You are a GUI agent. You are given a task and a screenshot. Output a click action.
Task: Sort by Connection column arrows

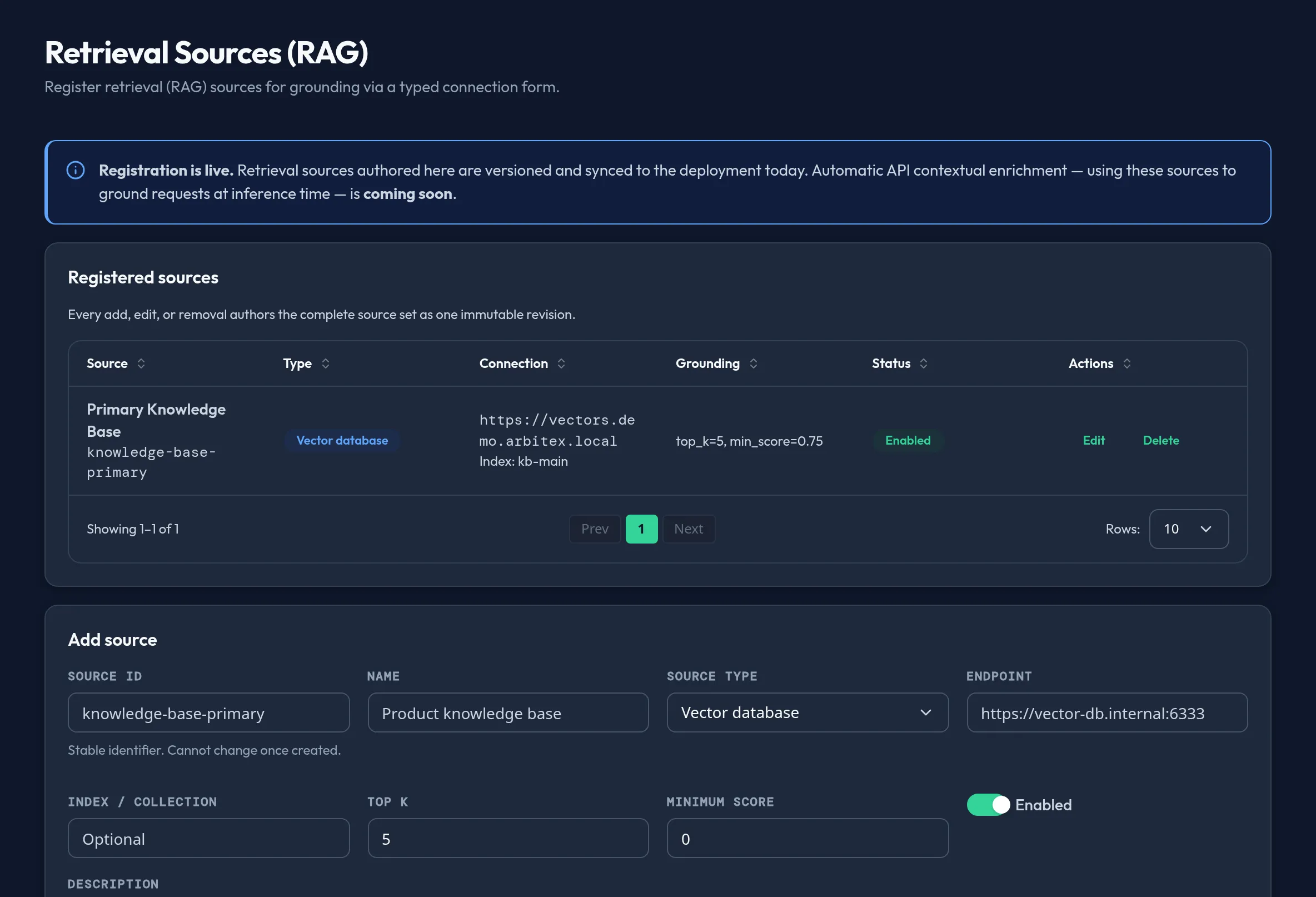coord(561,363)
